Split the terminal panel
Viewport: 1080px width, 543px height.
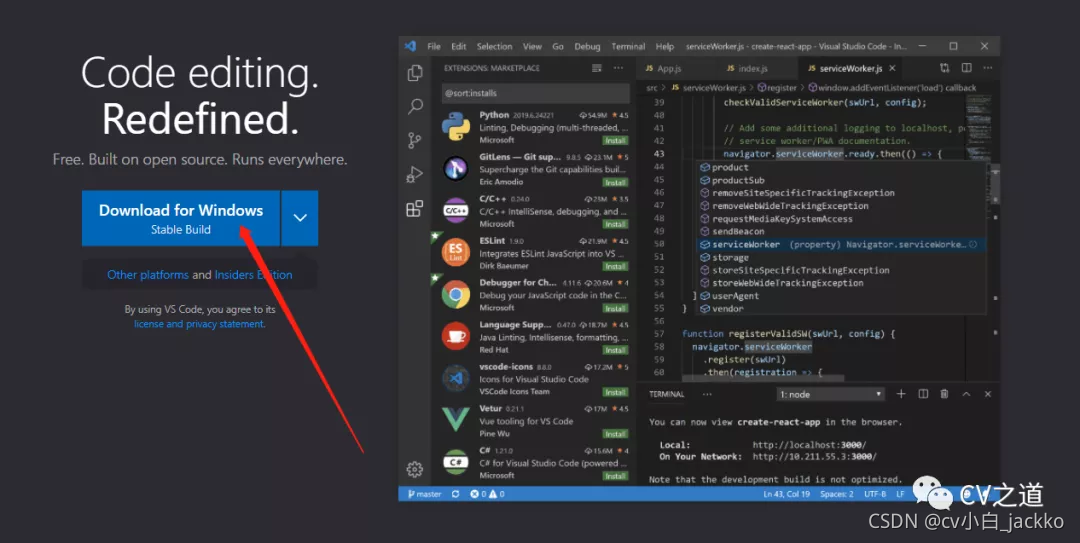(x=923, y=393)
